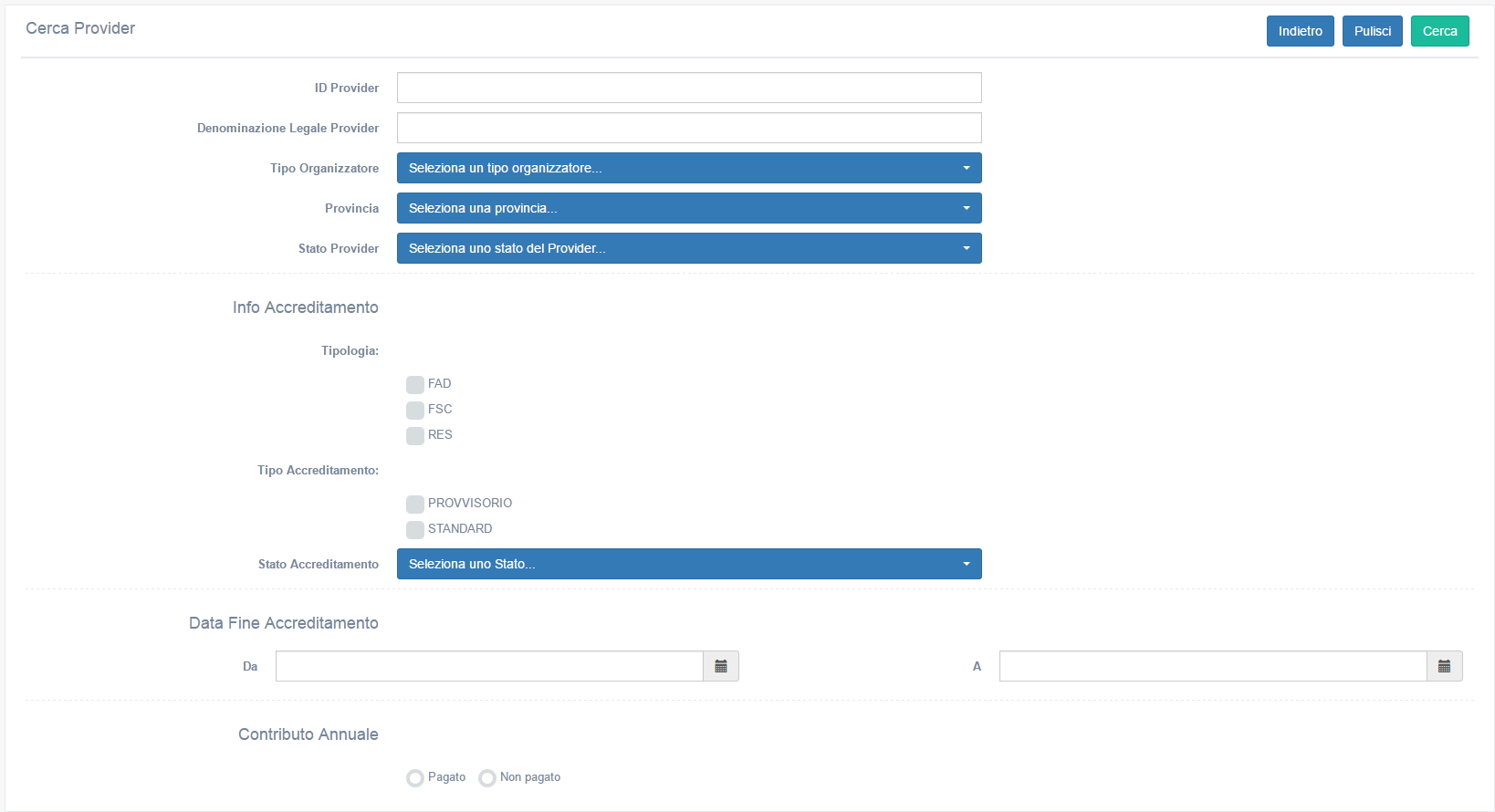The height and width of the screenshot is (812, 1495).
Task: Expand the Stato Accreditamento dropdown
Action: (x=689, y=564)
